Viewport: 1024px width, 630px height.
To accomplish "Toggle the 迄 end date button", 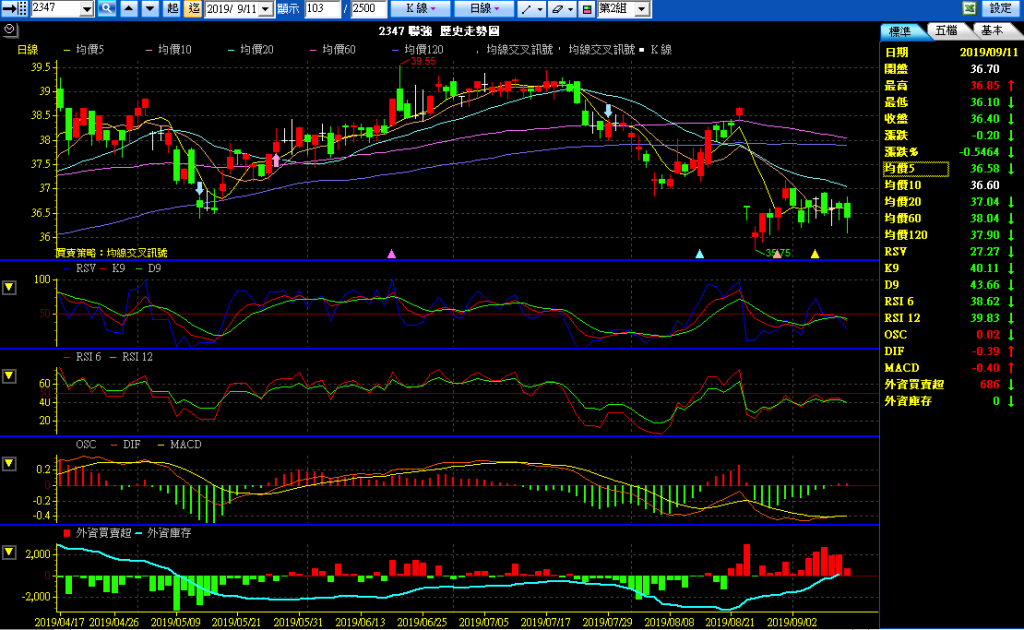I will tap(193, 9).
